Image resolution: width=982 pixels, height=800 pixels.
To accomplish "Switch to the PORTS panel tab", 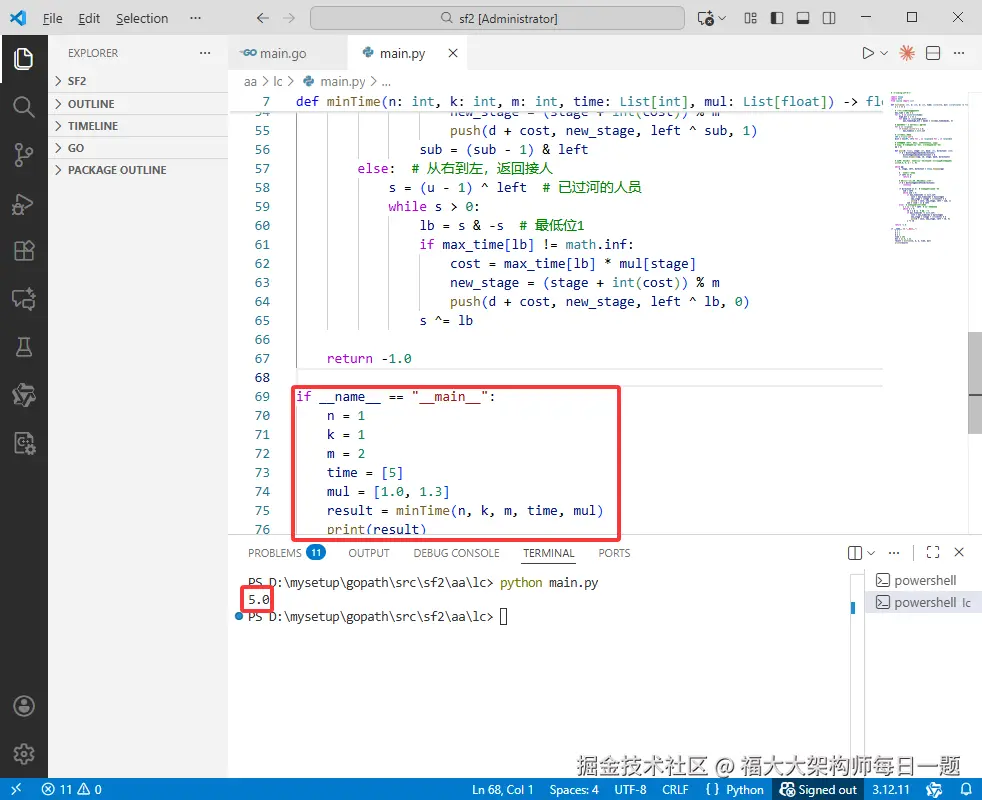I will [x=614, y=553].
